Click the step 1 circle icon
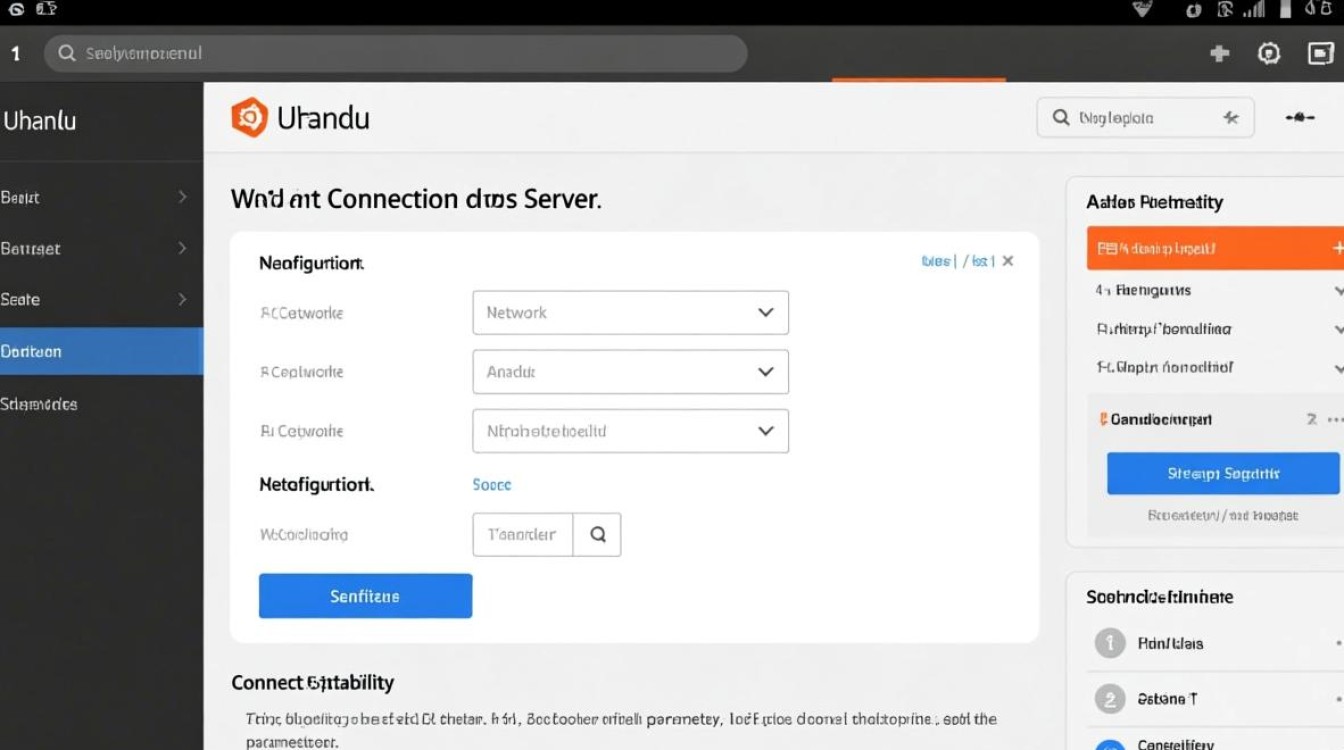The width and height of the screenshot is (1344, 750). (x=1109, y=643)
